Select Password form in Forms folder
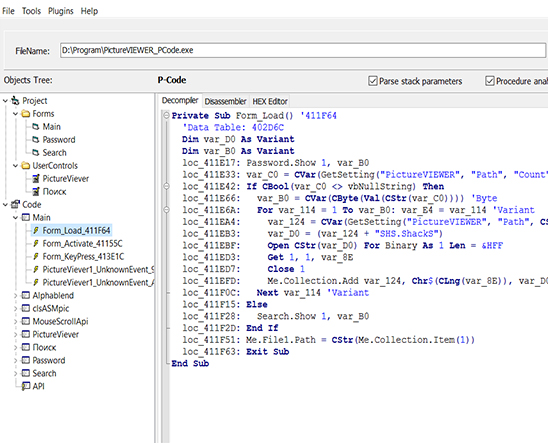The image size is (548, 443). [x=59, y=140]
